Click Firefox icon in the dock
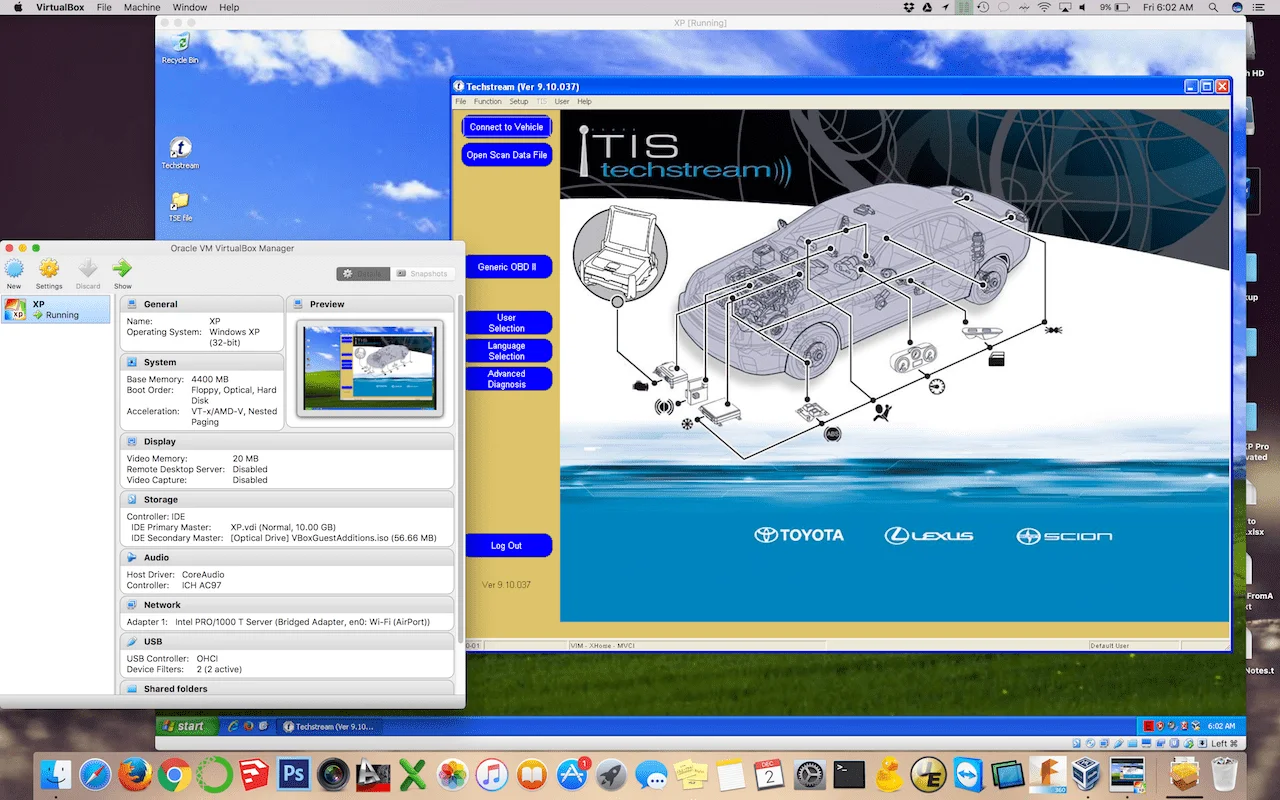 [x=134, y=774]
